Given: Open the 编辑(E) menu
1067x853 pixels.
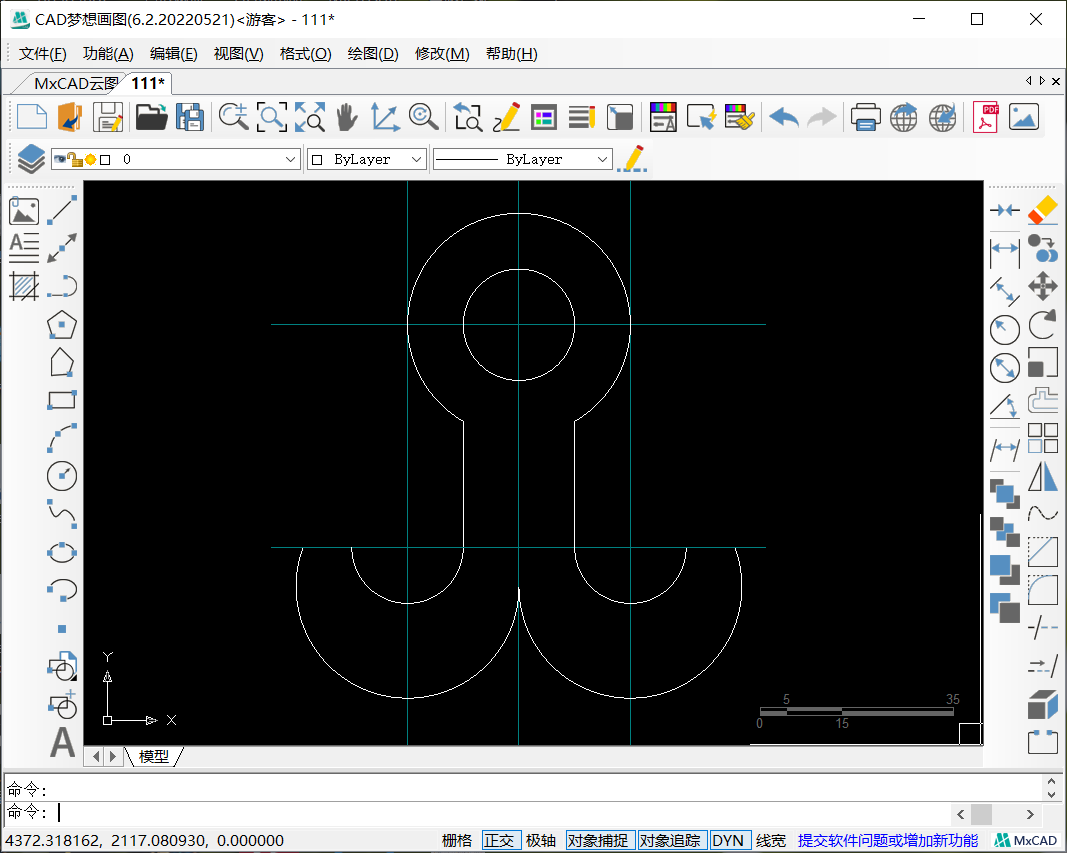Looking at the screenshot, I should click(174, 54).
